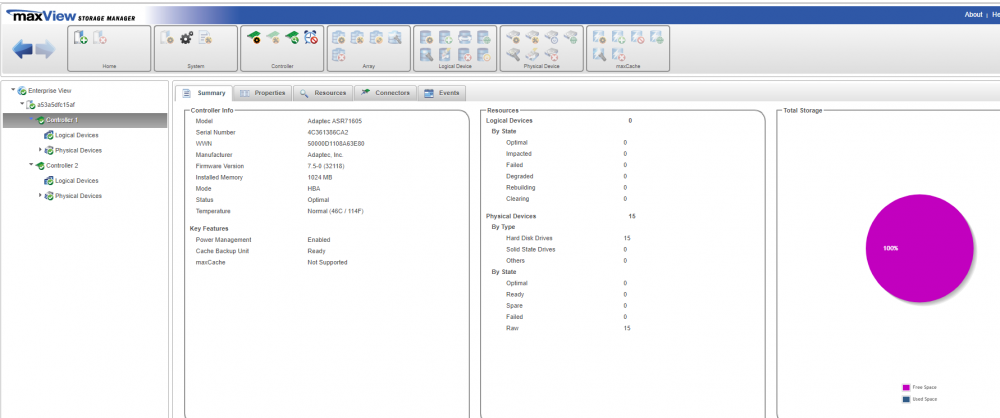Click Delete System icon with red X in Home group
Image resolution: width=1000 pixels, height=418 pixels.
point(99,38)
